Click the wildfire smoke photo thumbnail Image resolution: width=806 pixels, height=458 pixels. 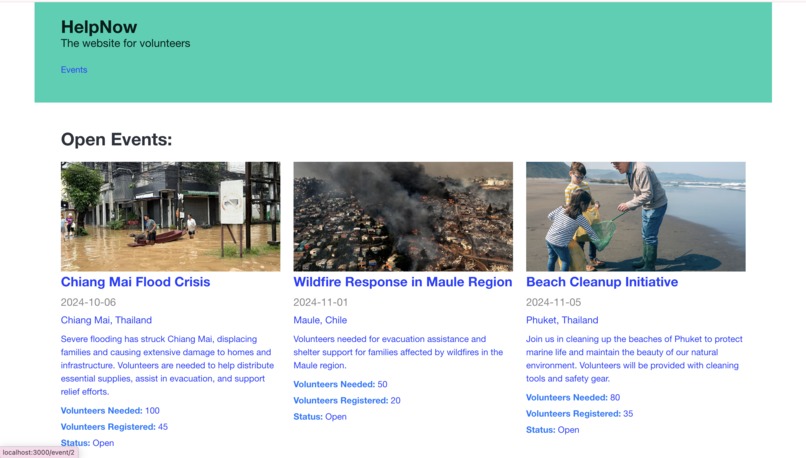click(403, 216)
